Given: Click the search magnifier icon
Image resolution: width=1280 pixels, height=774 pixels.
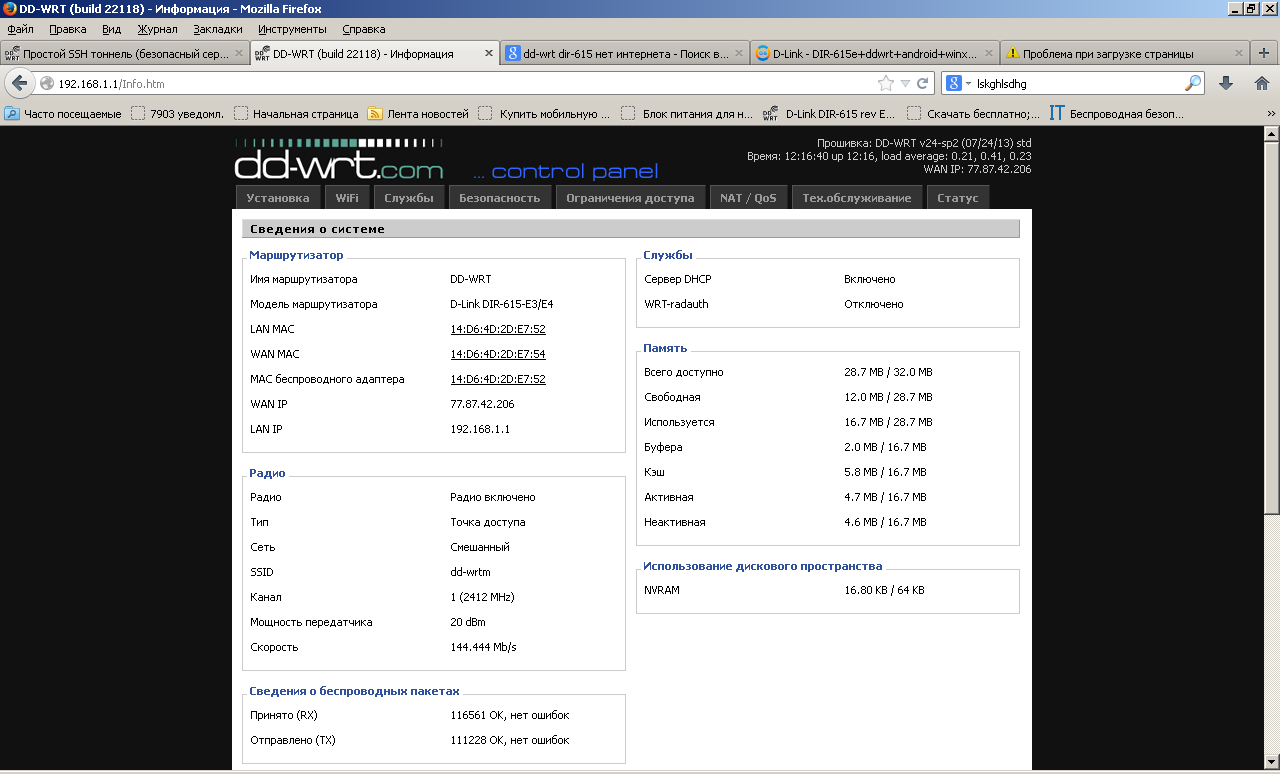Looking at the screenshot, I should 1193,84.
